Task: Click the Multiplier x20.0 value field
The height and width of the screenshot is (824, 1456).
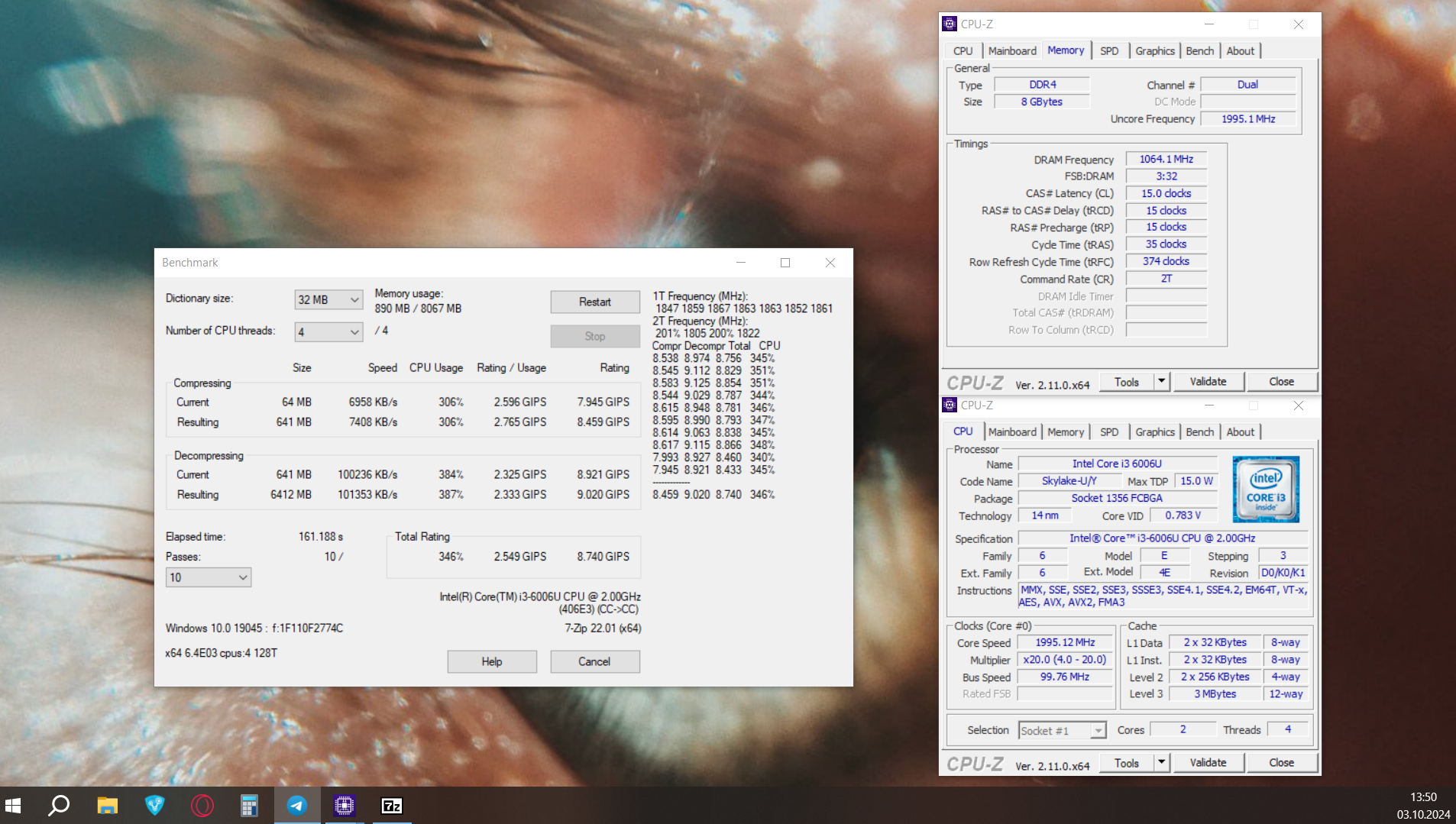Action: coord(1066,660)
